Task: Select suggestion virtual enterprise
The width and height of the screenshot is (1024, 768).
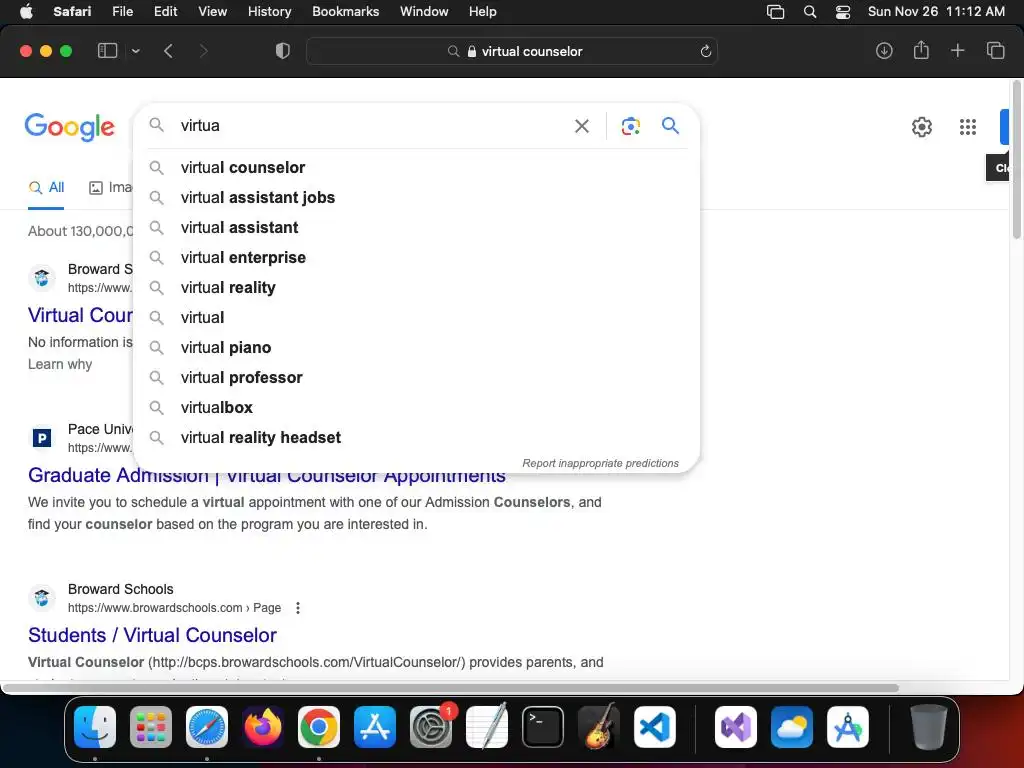Action: pos(416,258)
